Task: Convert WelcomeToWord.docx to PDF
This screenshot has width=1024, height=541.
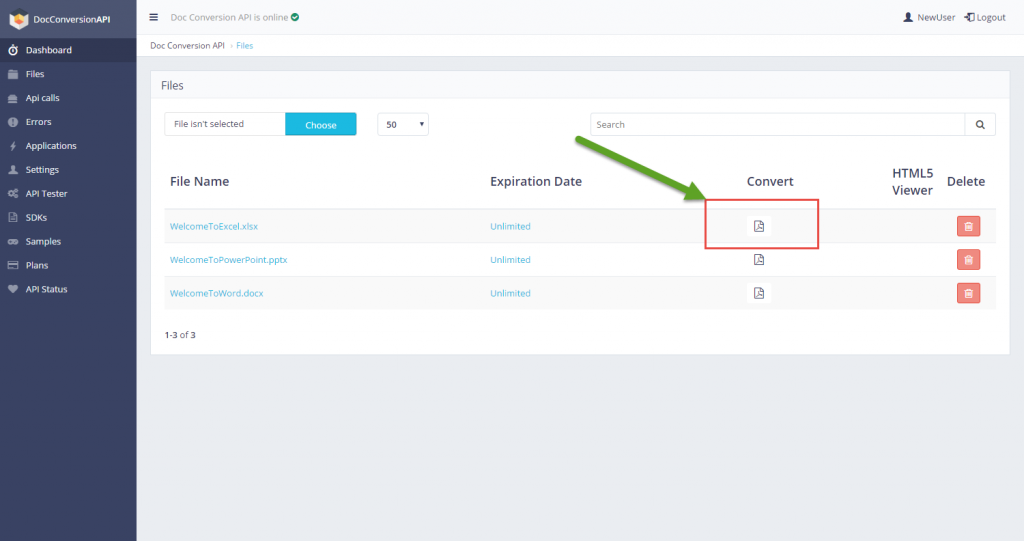Action: 759,293
